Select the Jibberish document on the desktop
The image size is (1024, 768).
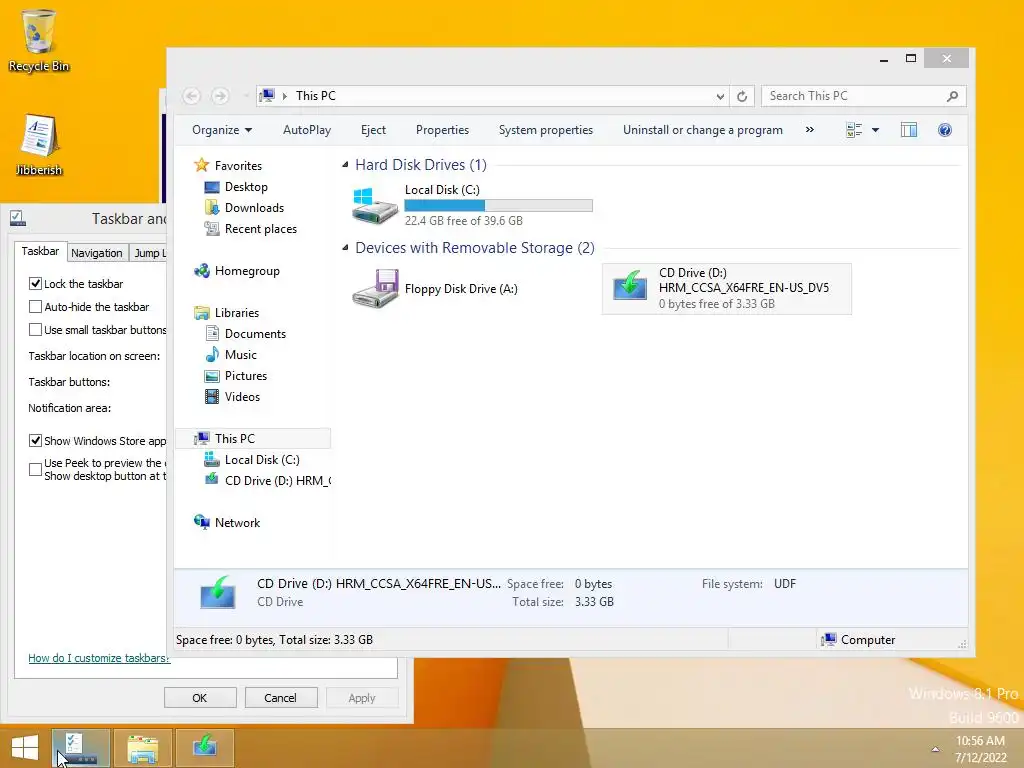[x=39, y=144]
